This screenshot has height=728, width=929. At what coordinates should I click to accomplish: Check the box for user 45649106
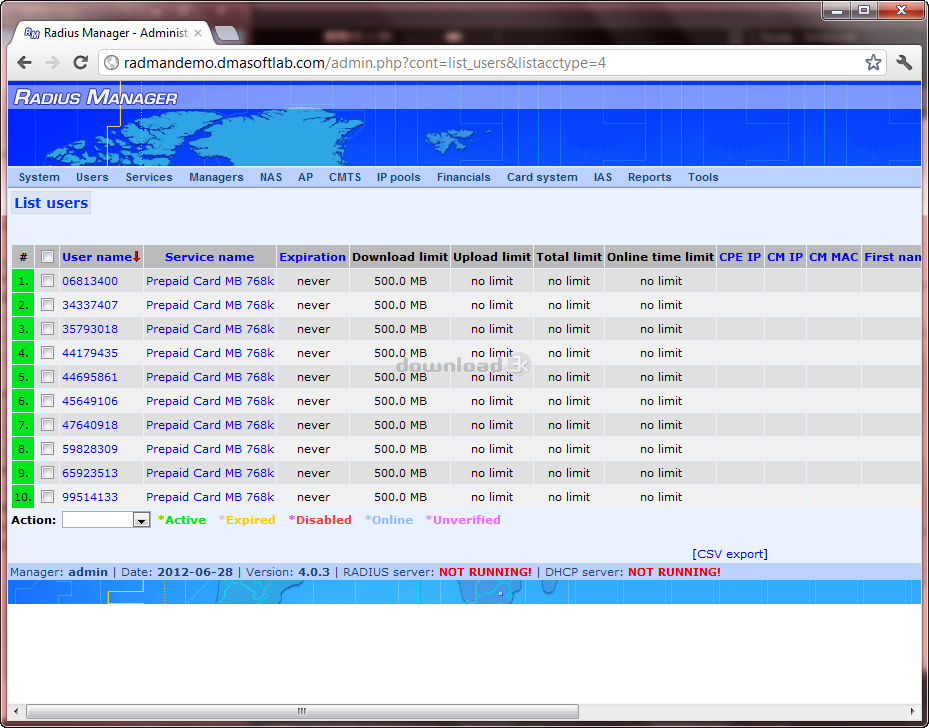(x=47, y=401)
